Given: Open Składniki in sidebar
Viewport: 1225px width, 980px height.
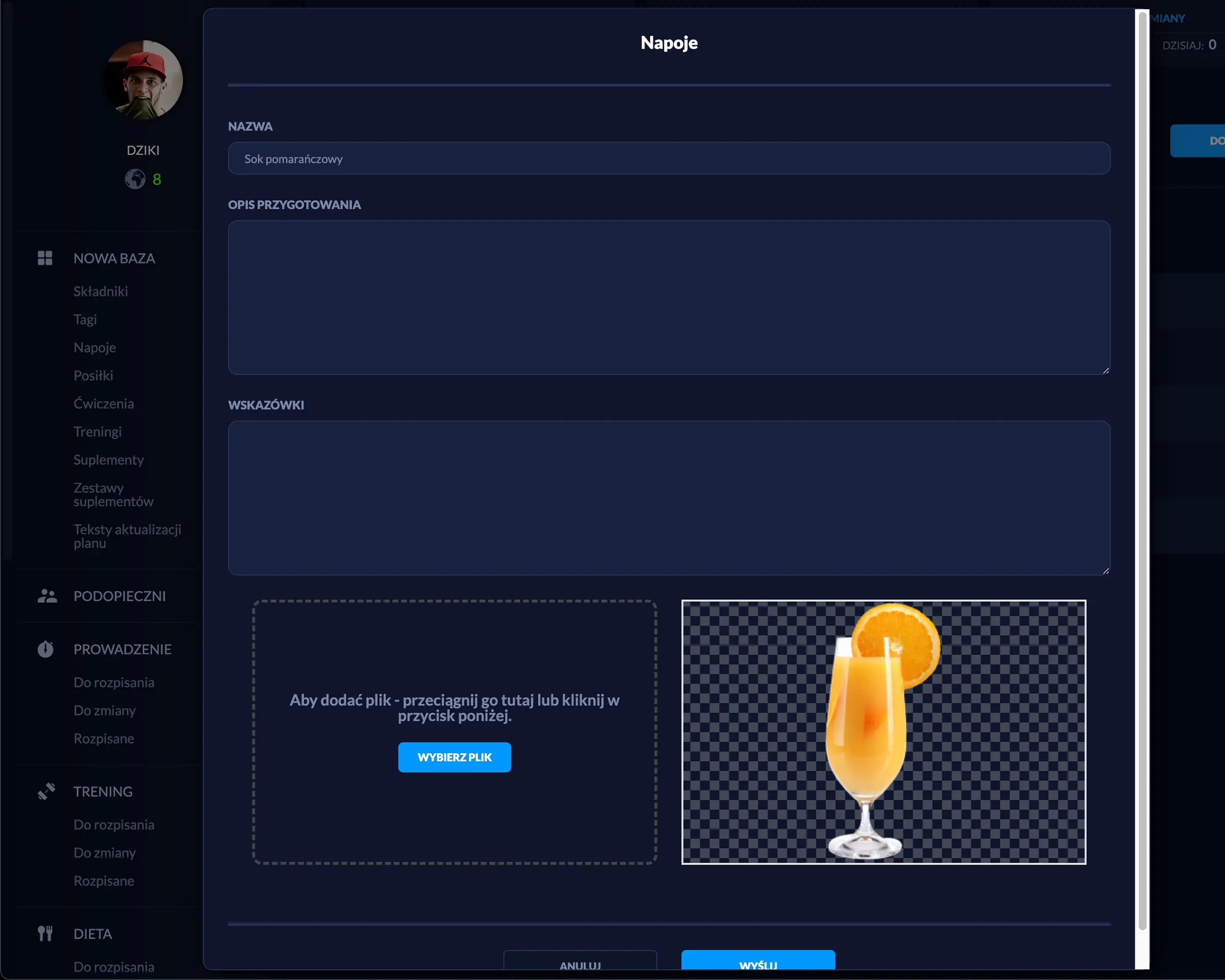Looking at the screenshot, I should point(101,291).
